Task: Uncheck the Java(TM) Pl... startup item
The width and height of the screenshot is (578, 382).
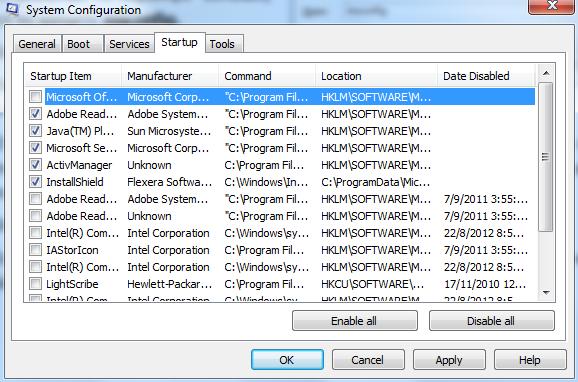Action: click(x=35, y=131)
